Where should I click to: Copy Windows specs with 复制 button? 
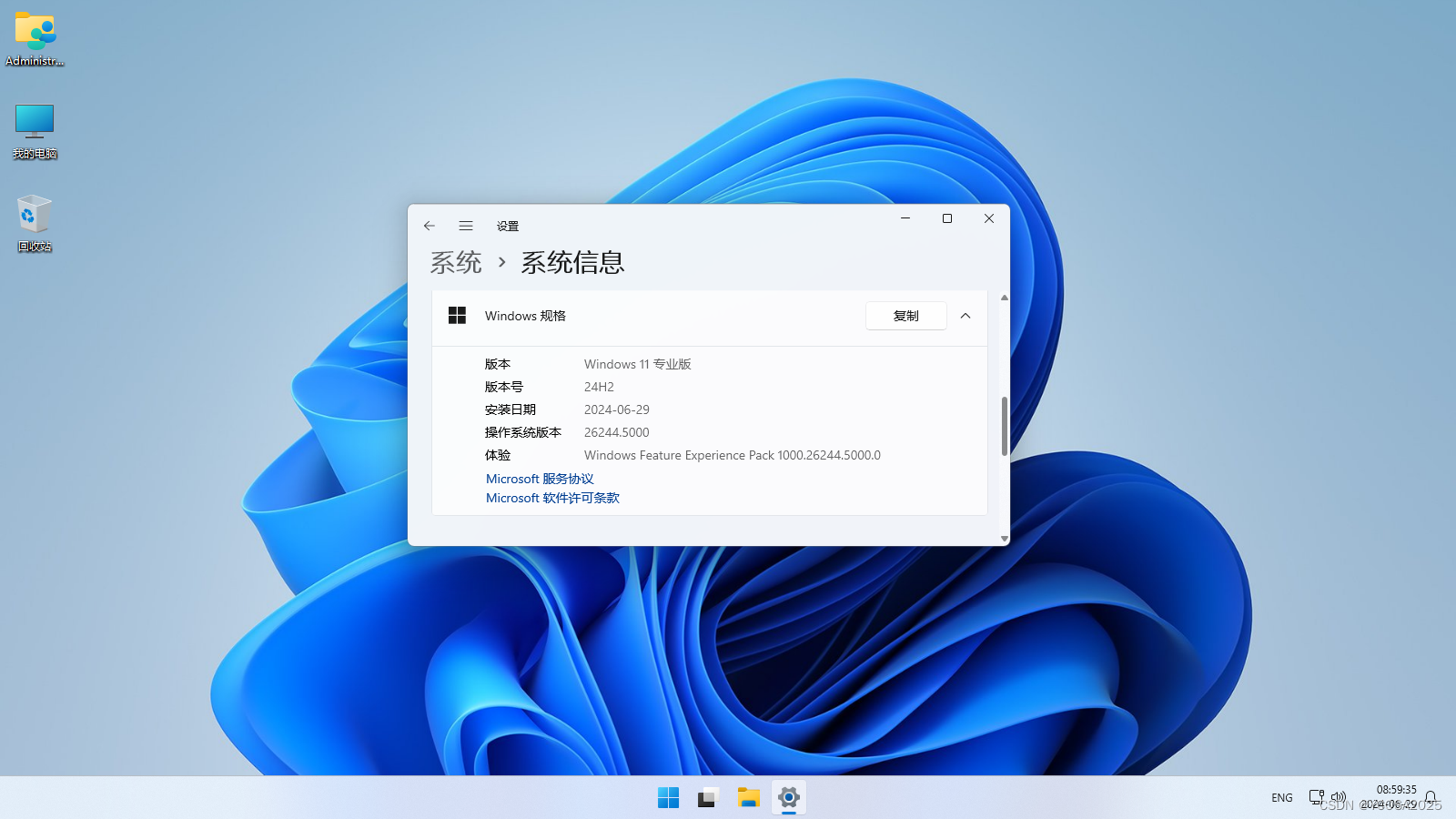click(906, 316)
